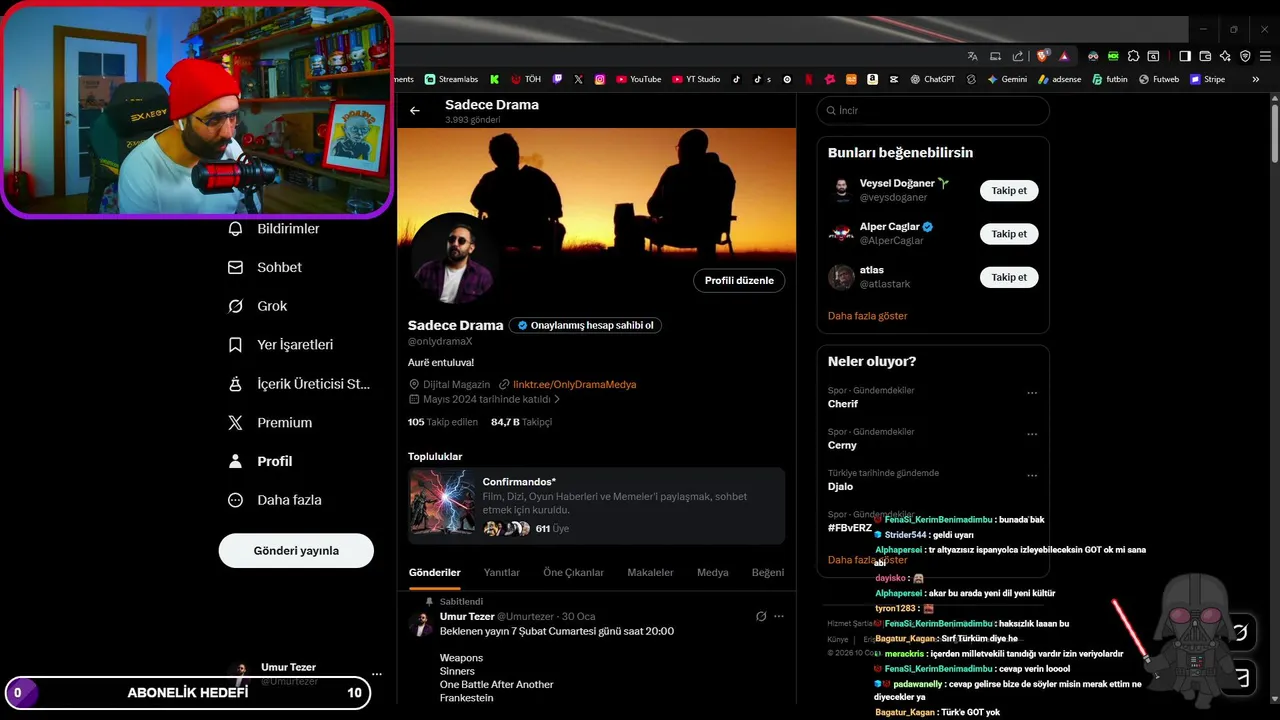Image resolution: width=1280 pixels, height=720 pixels.
Task: Open the 105 Takip edilen list
Action: tap(443, 422)
